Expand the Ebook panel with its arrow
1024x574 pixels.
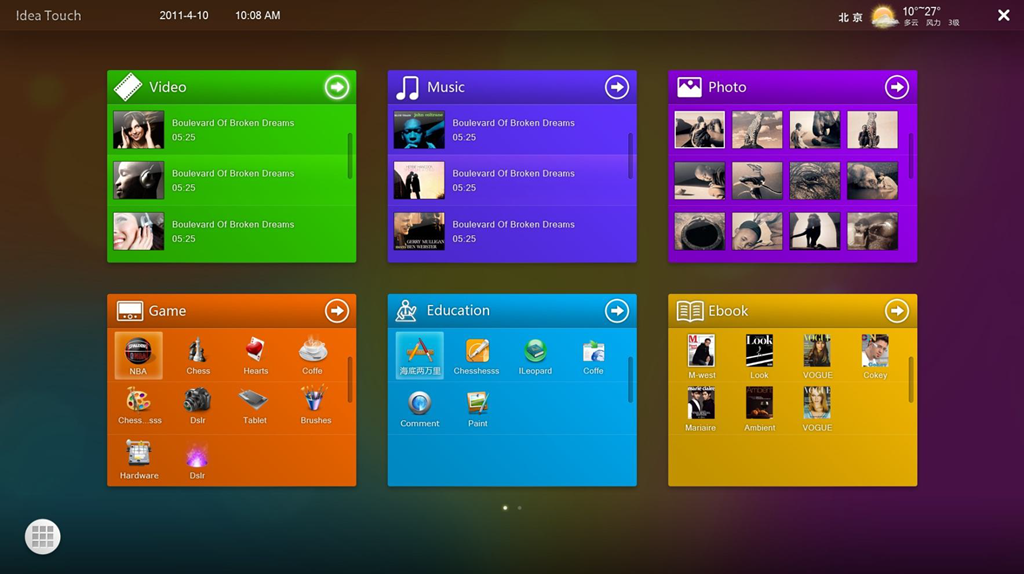click(897, 312)
